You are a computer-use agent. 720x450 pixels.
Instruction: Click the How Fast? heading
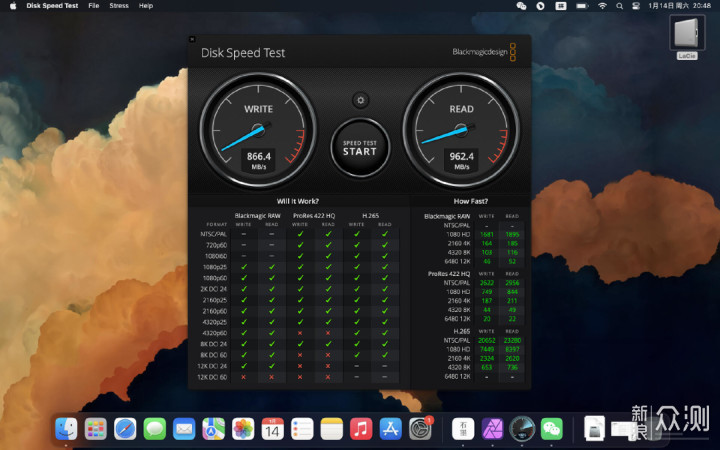tap(471, 201)
